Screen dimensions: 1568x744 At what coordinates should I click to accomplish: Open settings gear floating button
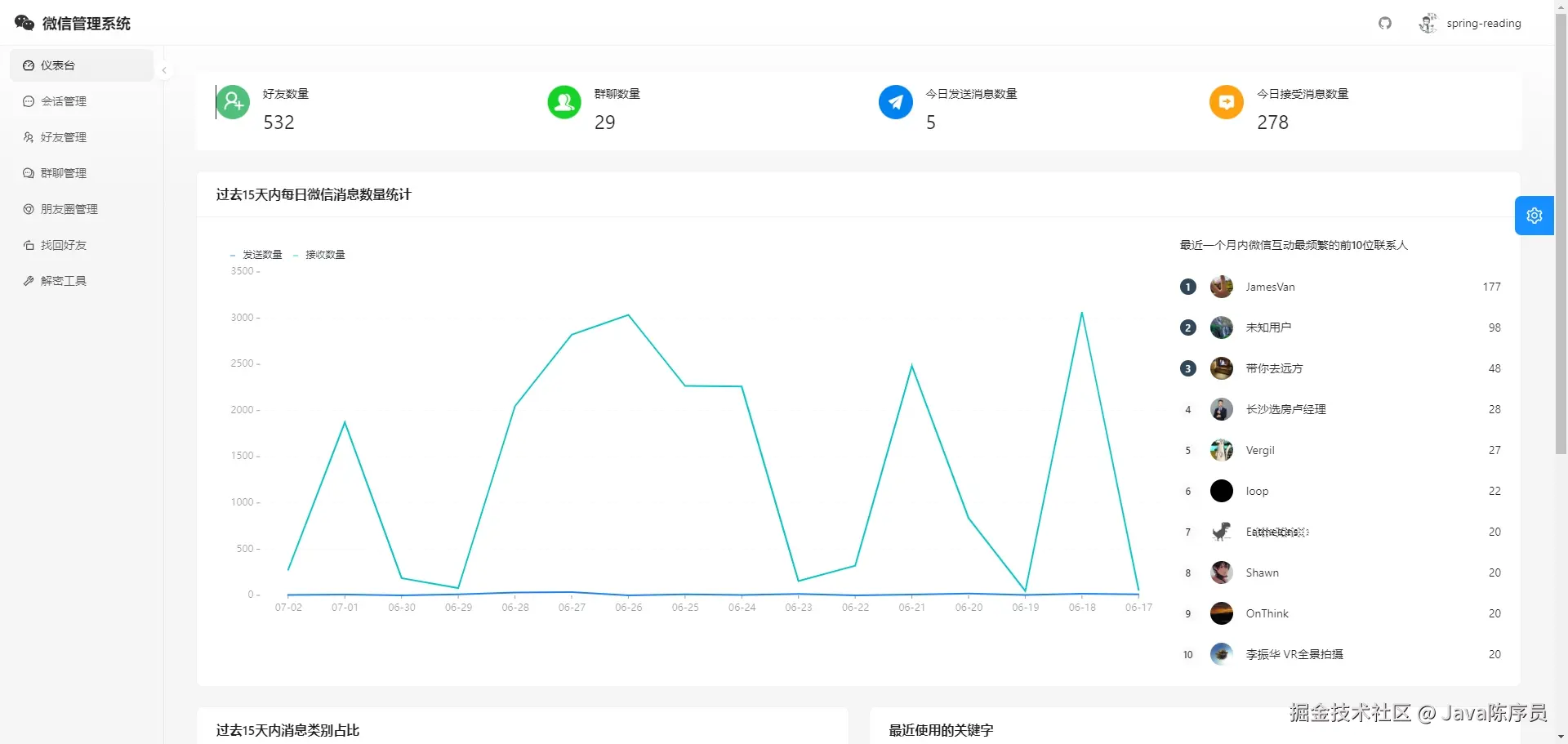(x=1535, y=216)
